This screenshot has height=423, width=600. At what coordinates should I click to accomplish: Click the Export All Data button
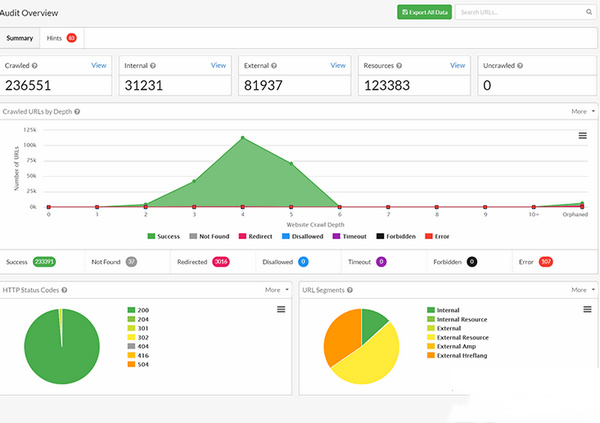coord(422,13)
